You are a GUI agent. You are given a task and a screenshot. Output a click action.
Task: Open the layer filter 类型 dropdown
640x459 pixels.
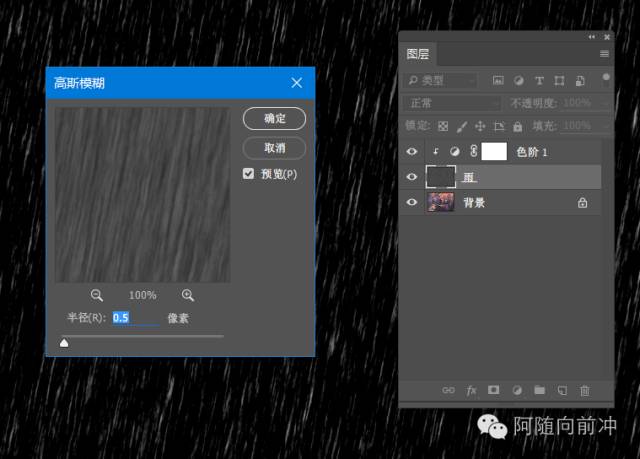coord(442,80)
